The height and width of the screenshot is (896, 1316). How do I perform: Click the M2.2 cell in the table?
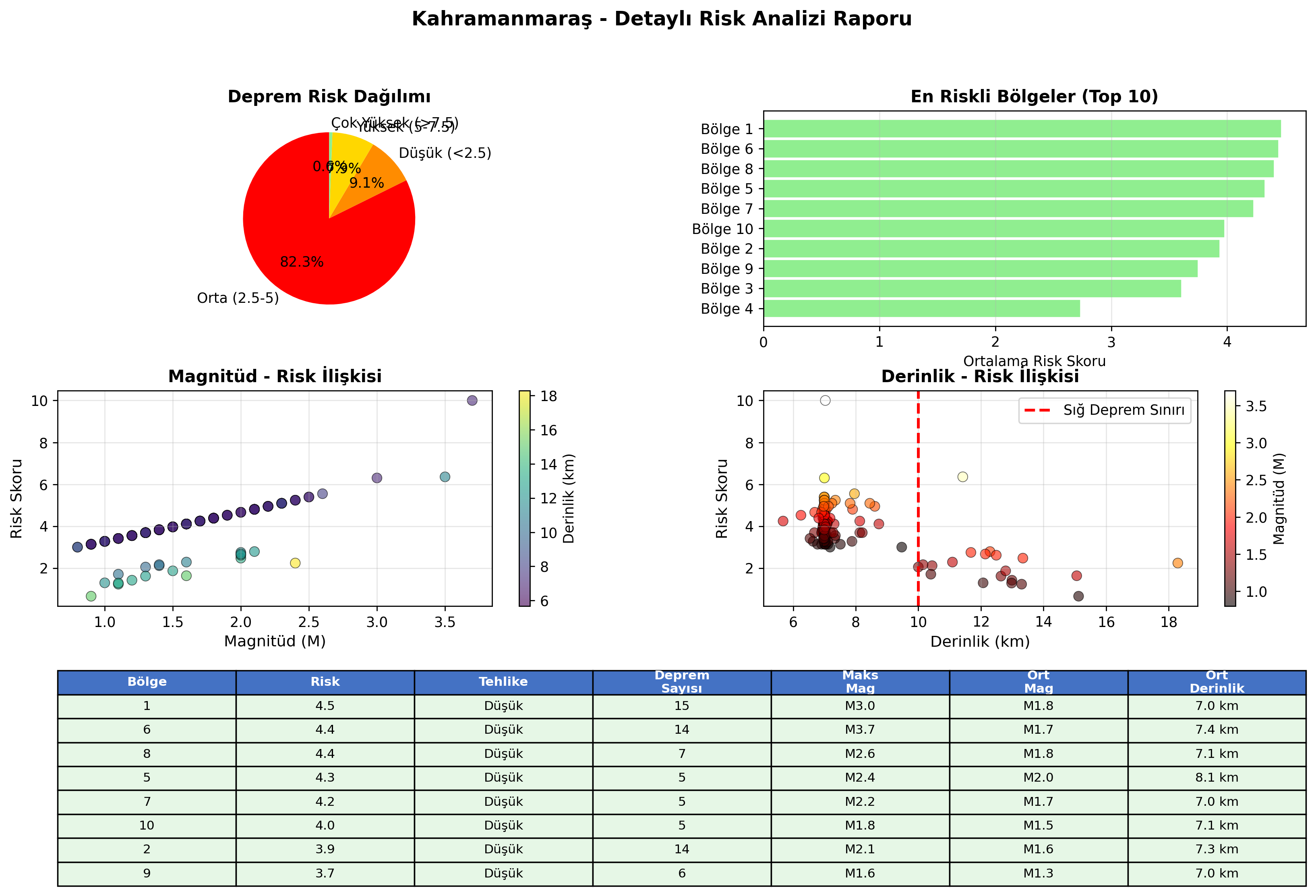(860, 802)
